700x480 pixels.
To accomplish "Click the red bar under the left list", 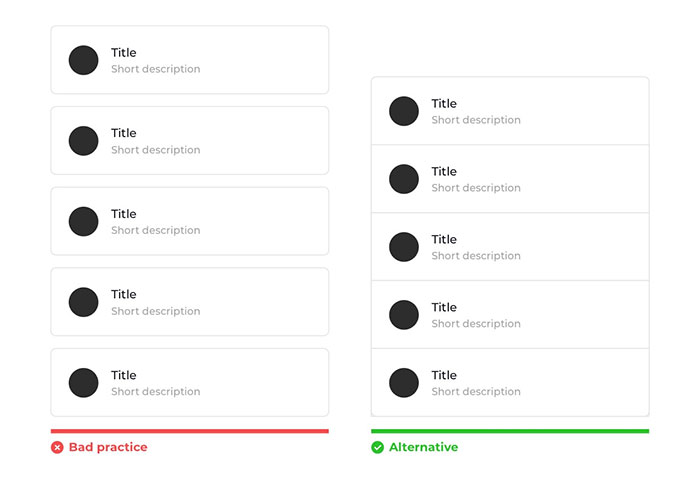I will 190,431.
